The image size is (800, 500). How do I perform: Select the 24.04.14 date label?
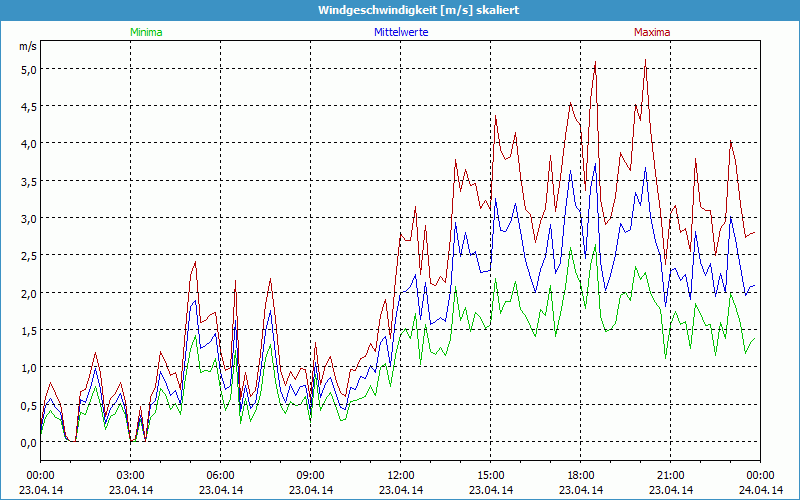[760, 490]
